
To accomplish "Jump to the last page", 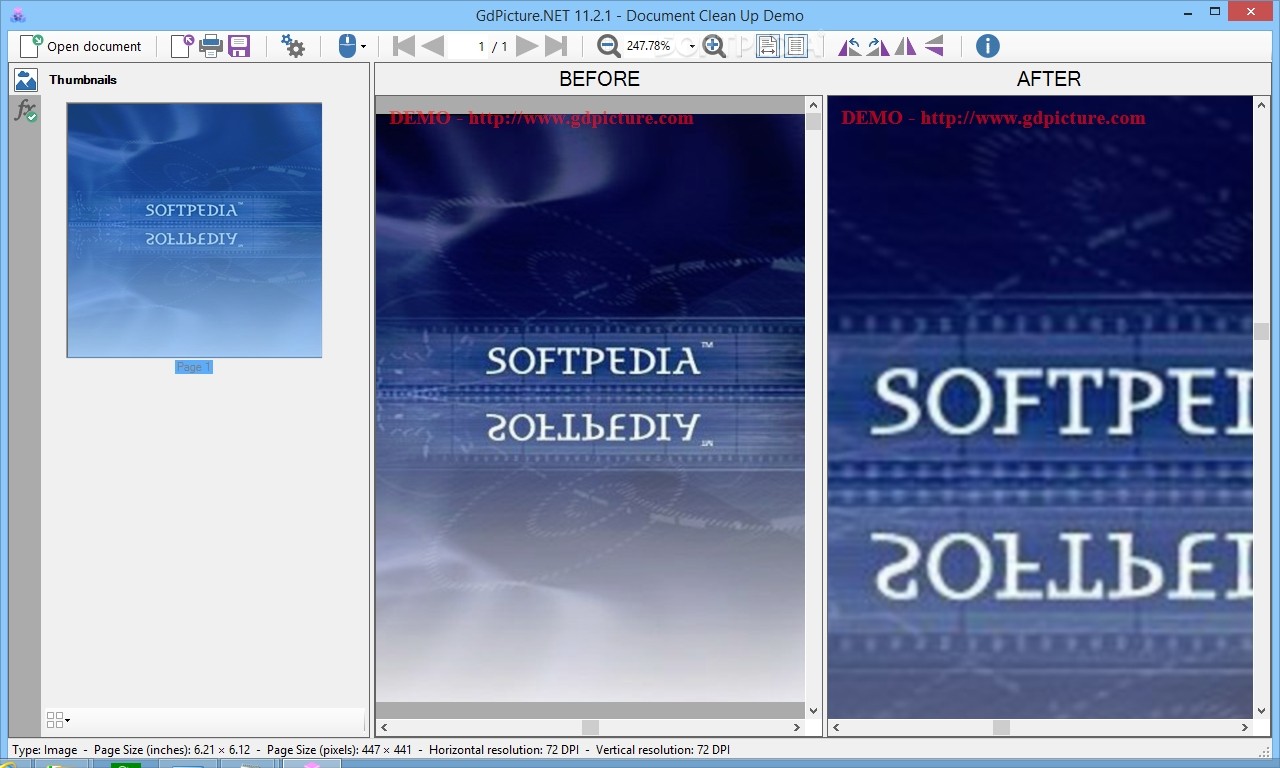I will [556, 46].
